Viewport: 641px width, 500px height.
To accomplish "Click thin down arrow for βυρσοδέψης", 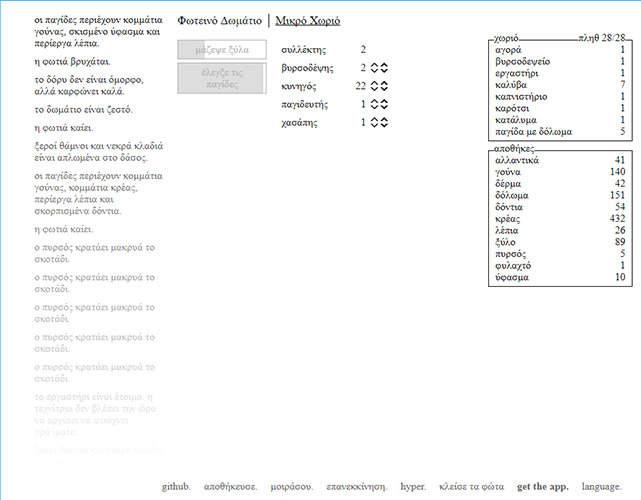I will pos(374,70).
